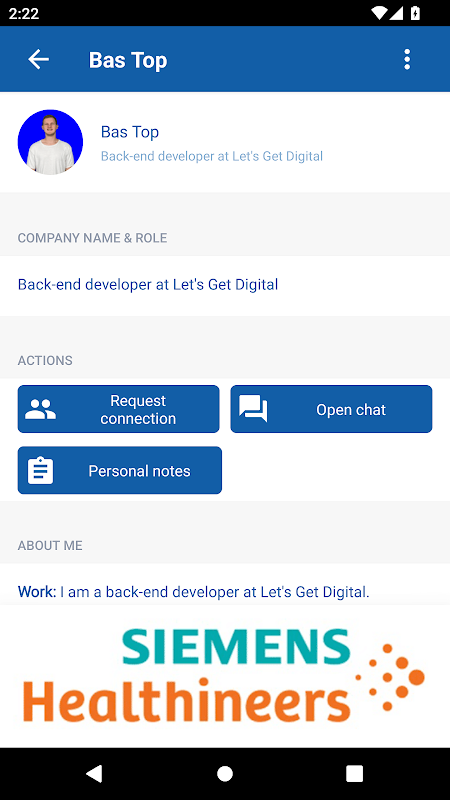Request connection with Bas Top
The height and width of the screenshot is (800, 450).
[118, 409]
